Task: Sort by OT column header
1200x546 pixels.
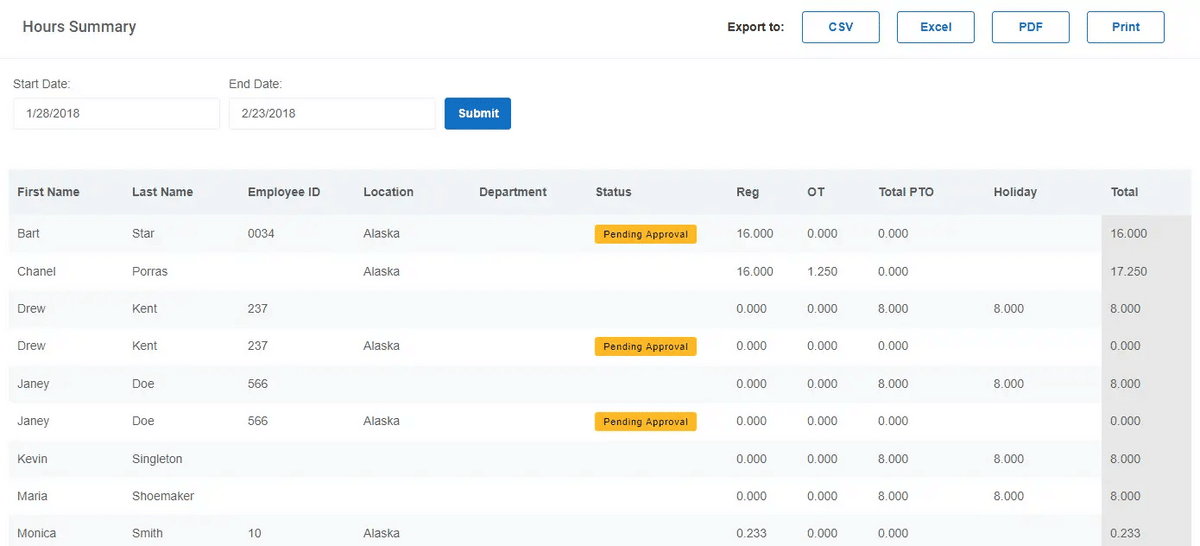Action: pos(816,192)
